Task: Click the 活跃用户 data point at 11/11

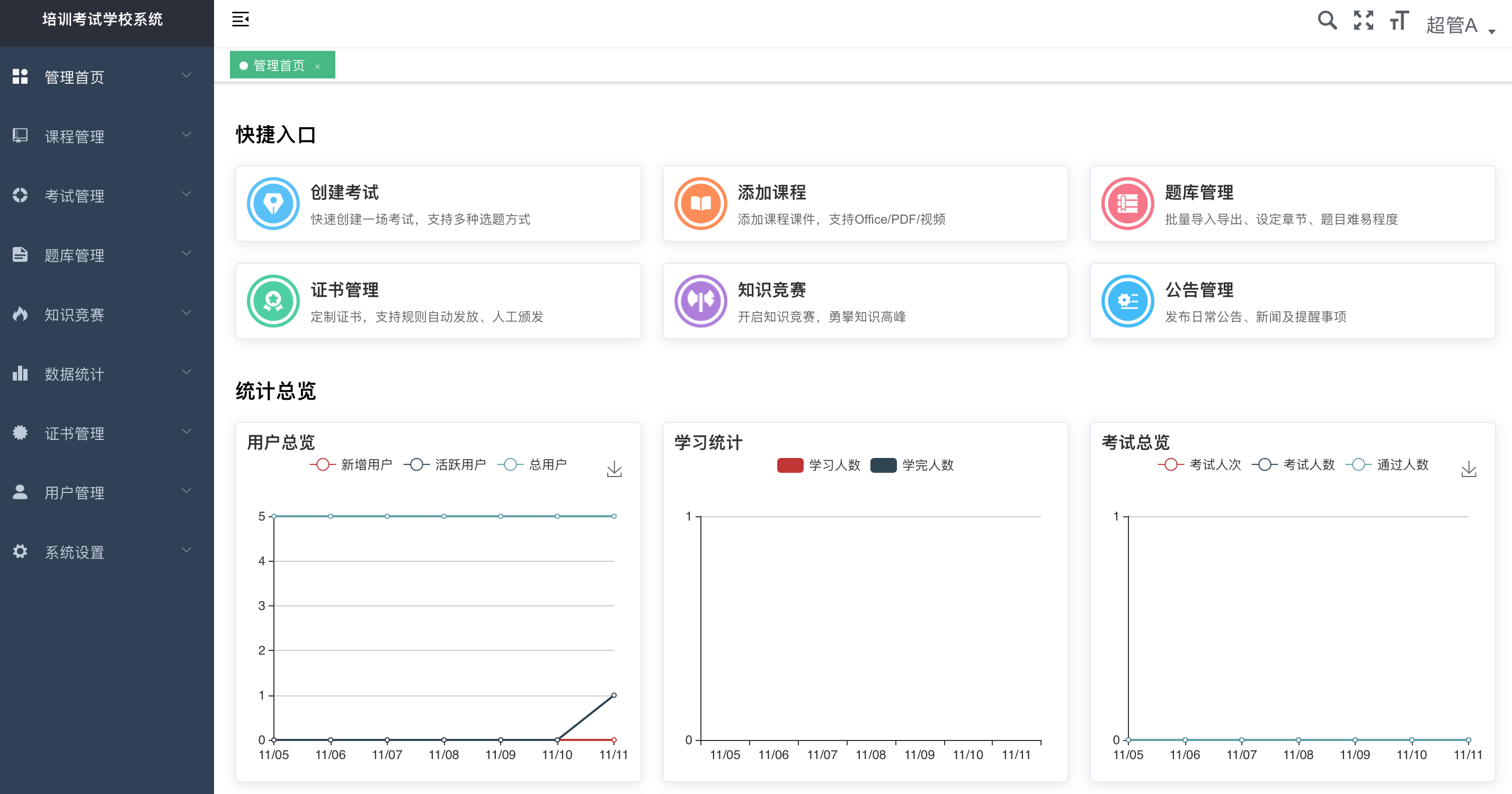Action: click(x=614, y=695)
